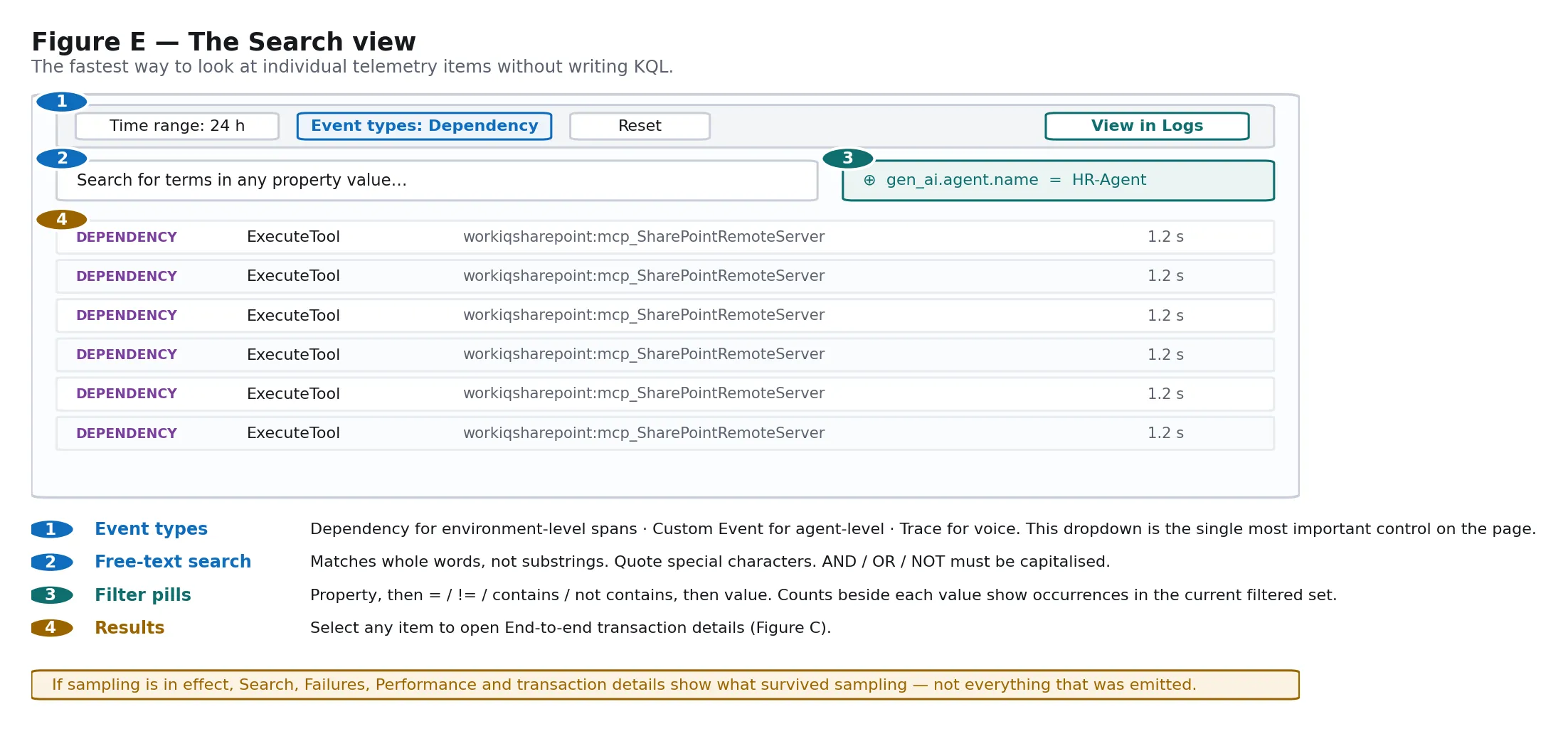Screen dimensions: 1568x741
Task: Click the 'Select any item to open' description text
Action: coord(571,628)
